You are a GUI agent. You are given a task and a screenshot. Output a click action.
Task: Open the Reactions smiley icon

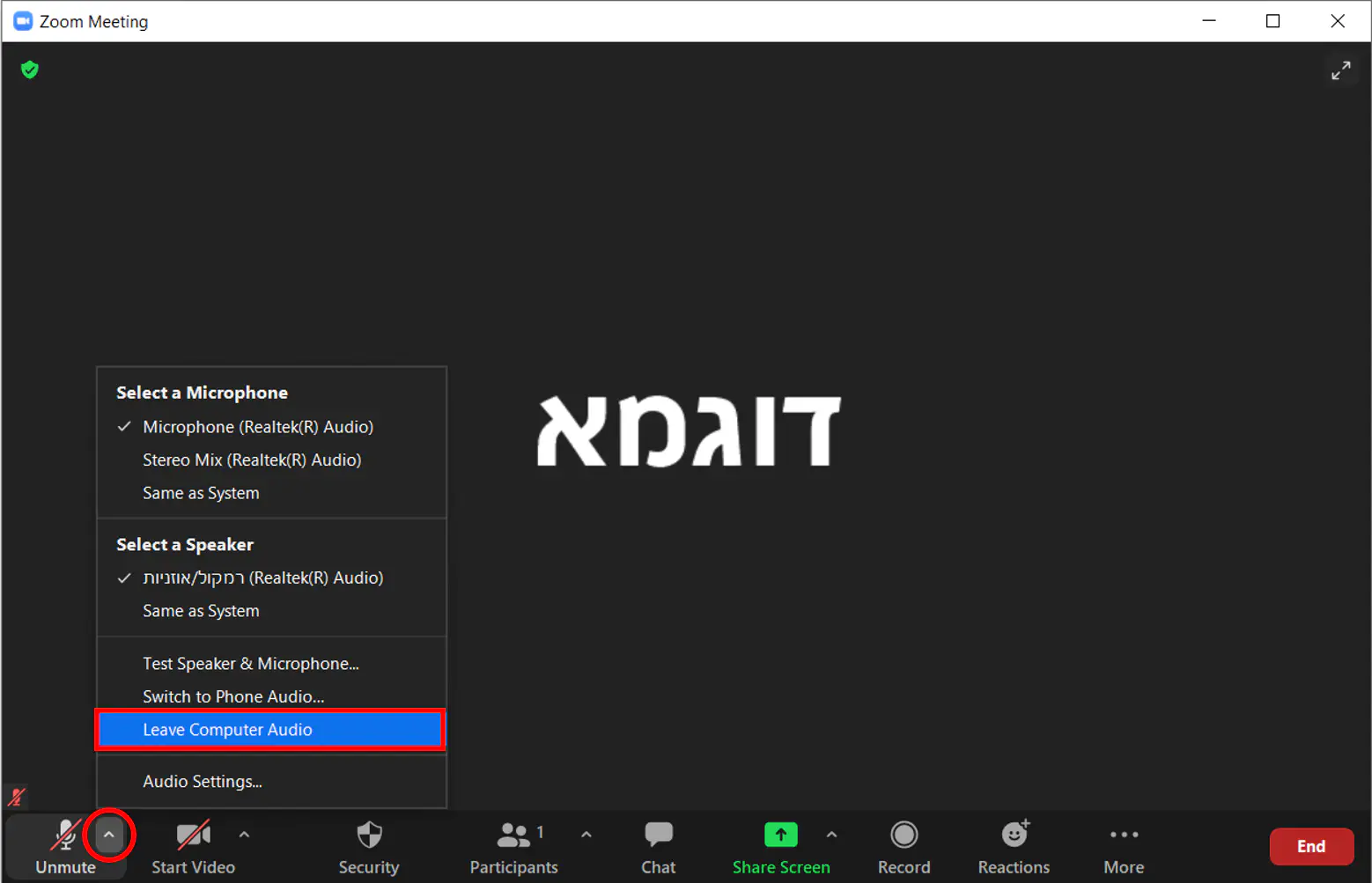click(x=1014, y=835)
